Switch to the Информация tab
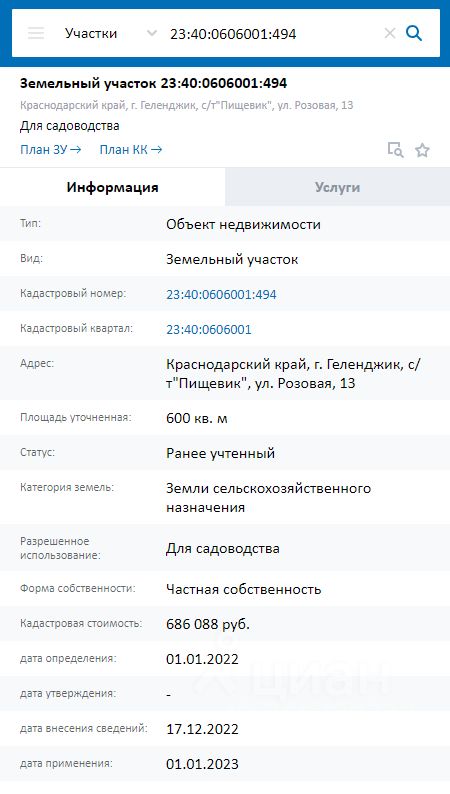 click(112, 187)
